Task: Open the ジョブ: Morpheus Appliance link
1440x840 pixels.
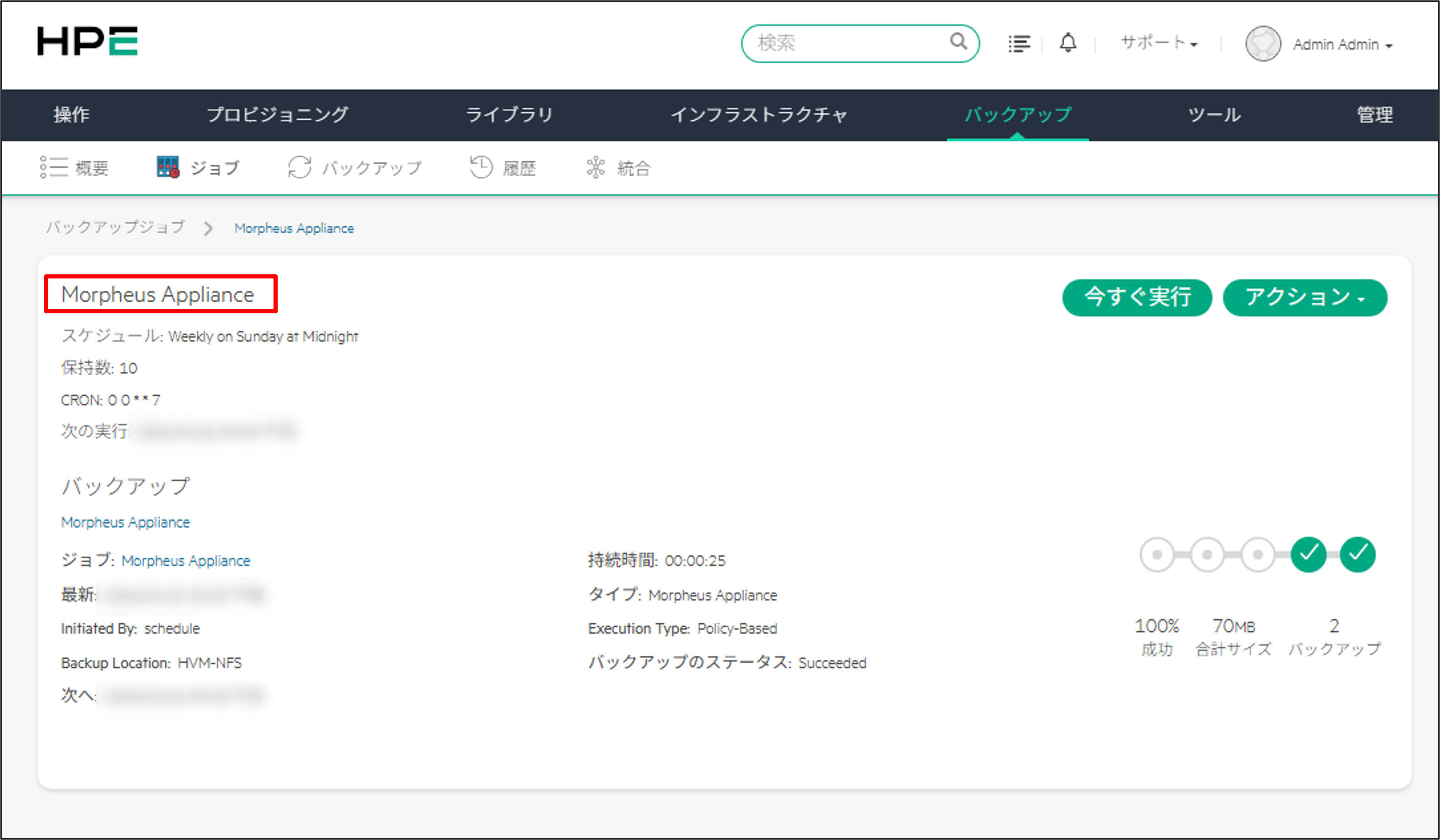Action: (x=186, y=561)
